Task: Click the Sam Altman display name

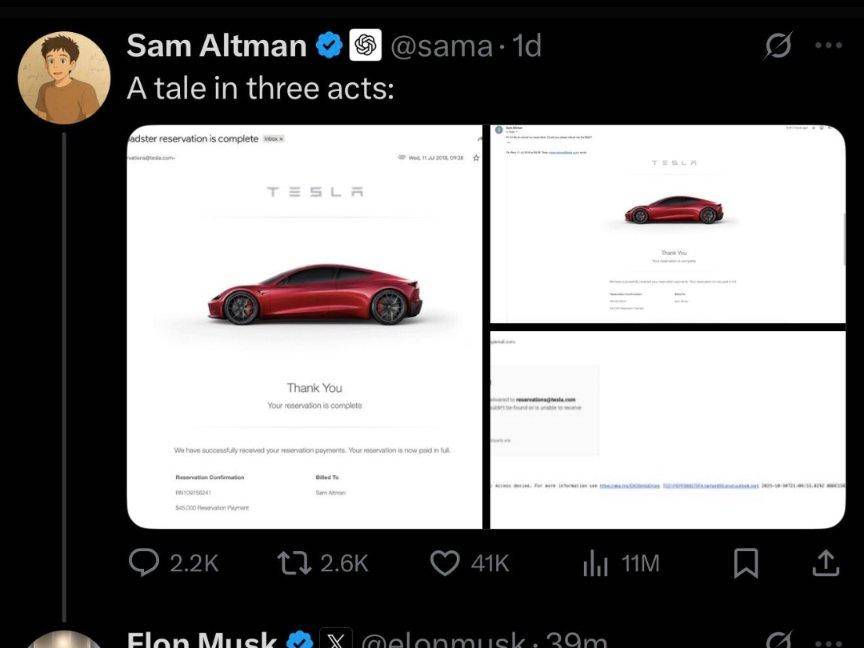Action: (217, 45)
